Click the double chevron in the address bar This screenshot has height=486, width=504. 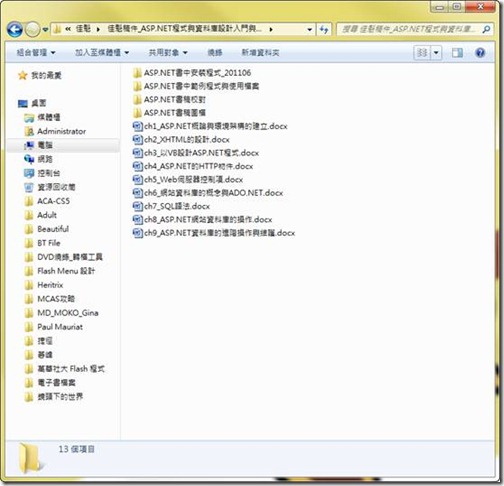coord(68,29)
